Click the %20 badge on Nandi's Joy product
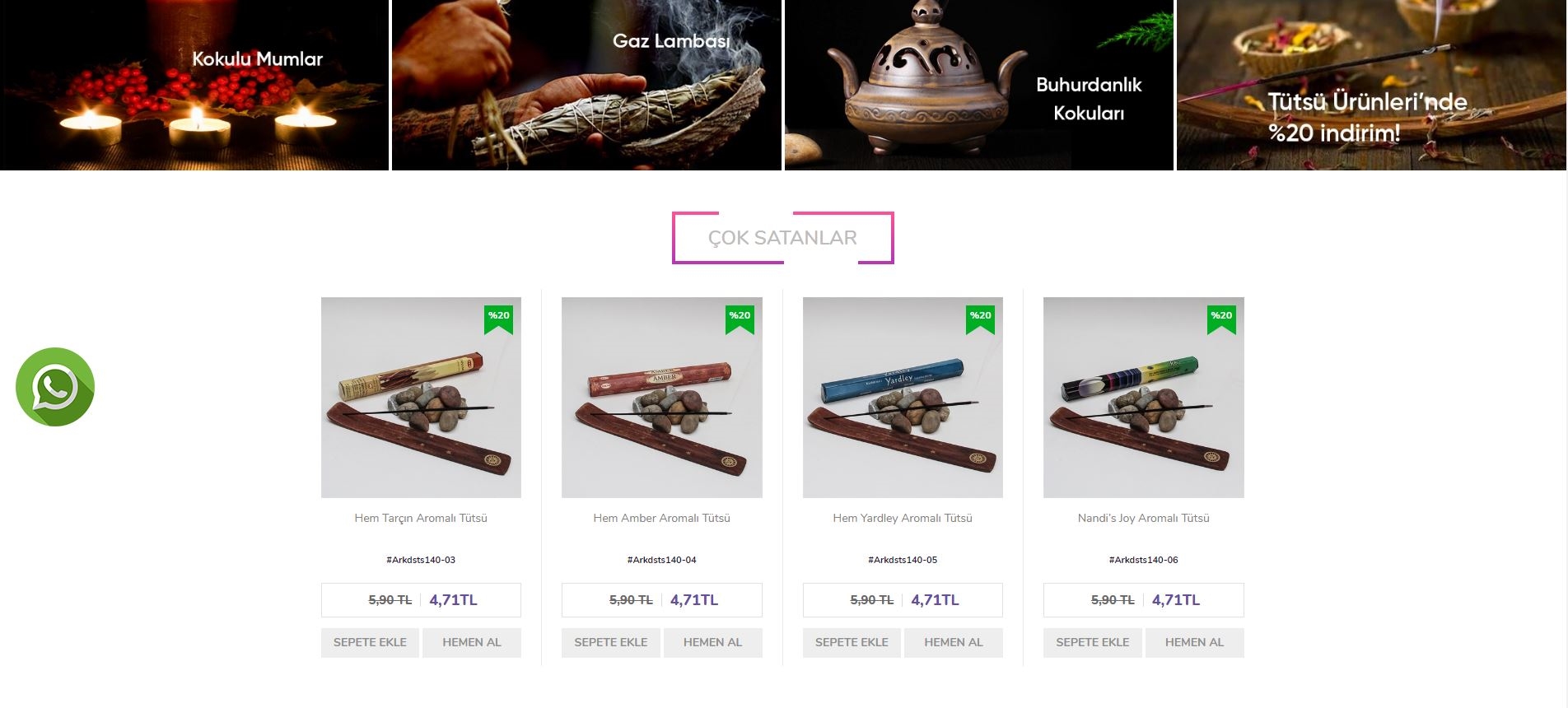The image size is (1568, 708). [1221, 319]
